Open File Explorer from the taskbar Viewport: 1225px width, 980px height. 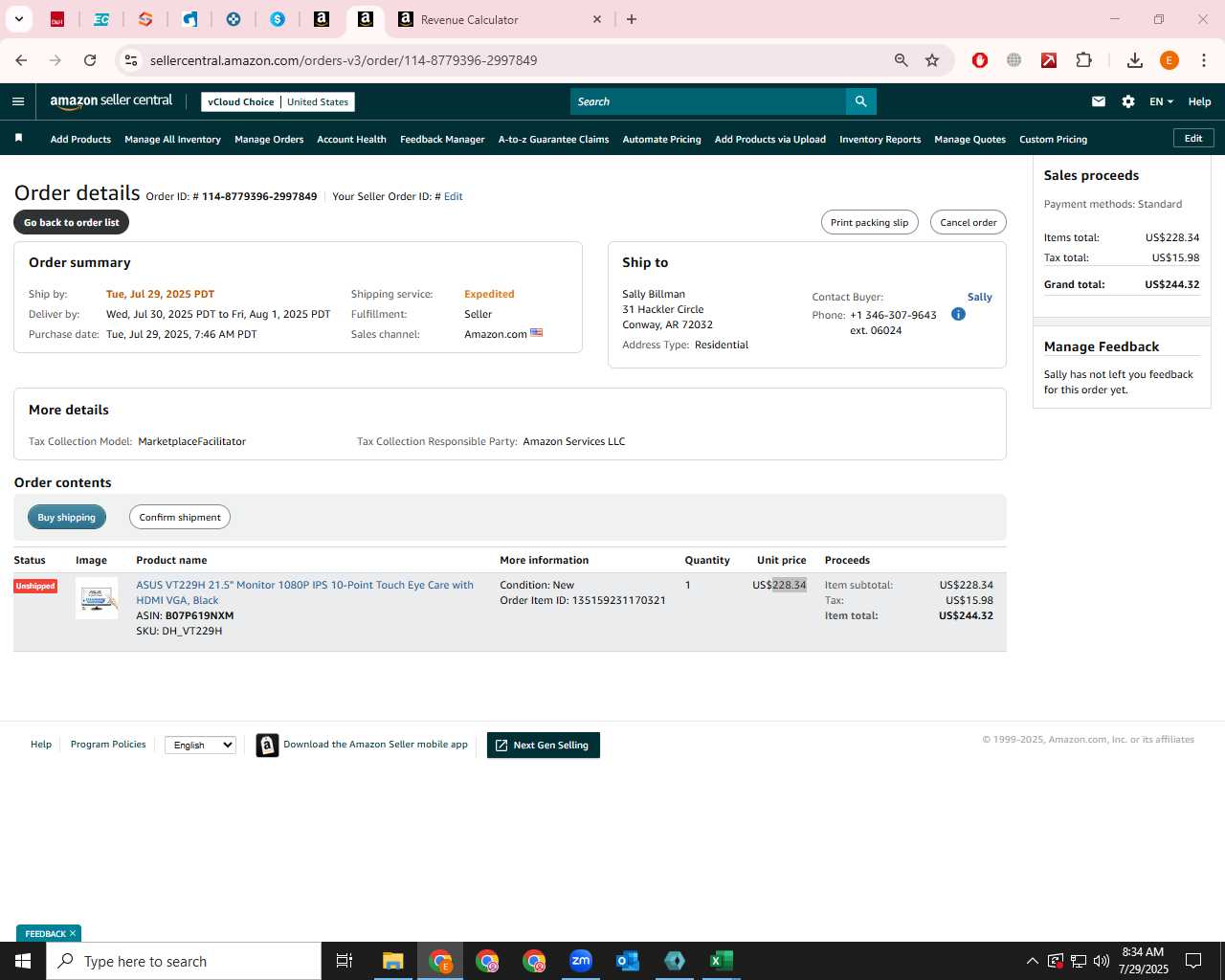coord(393,961)
